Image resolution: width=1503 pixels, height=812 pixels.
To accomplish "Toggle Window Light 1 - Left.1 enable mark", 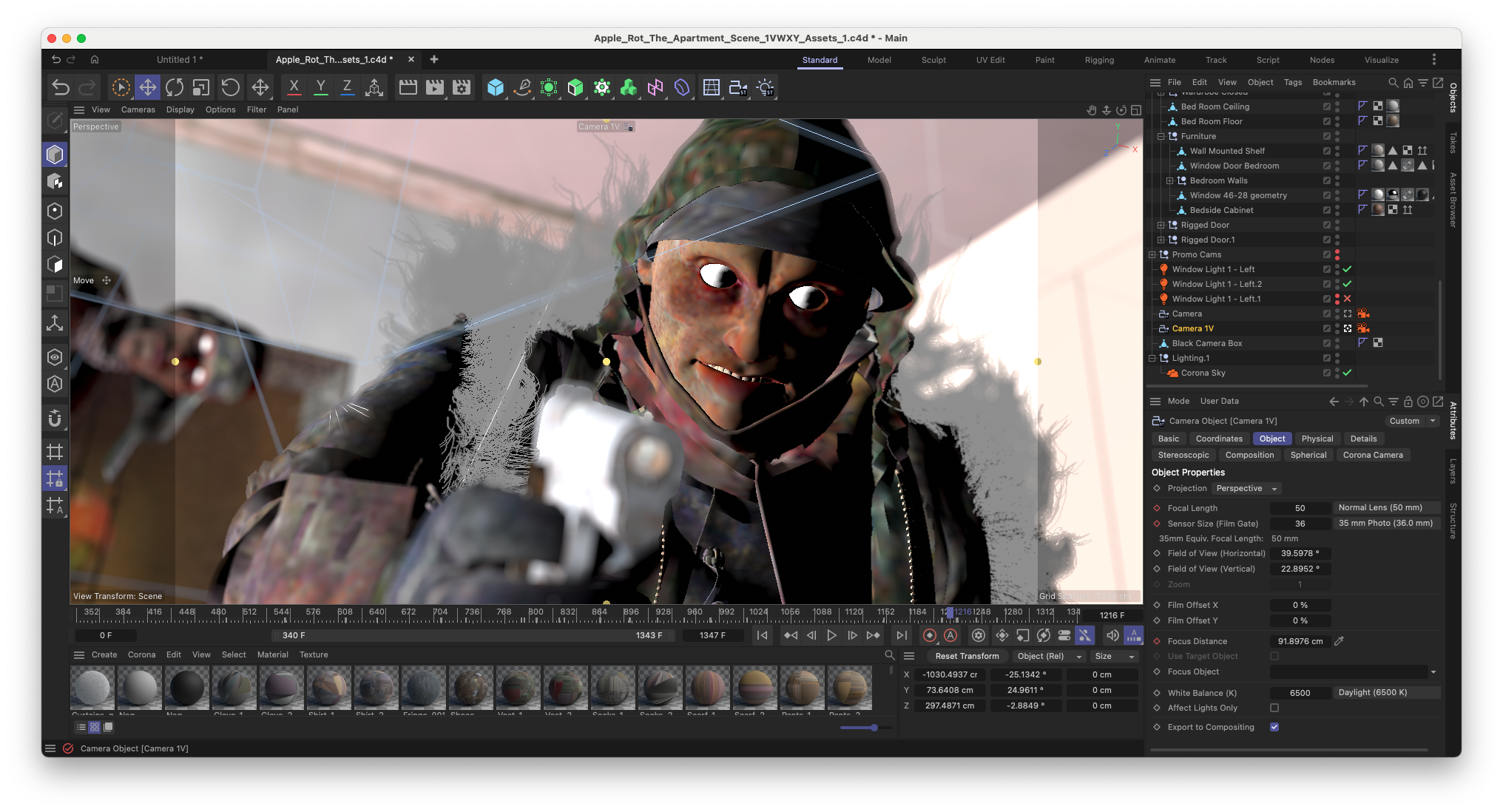I will [1348, 299].
